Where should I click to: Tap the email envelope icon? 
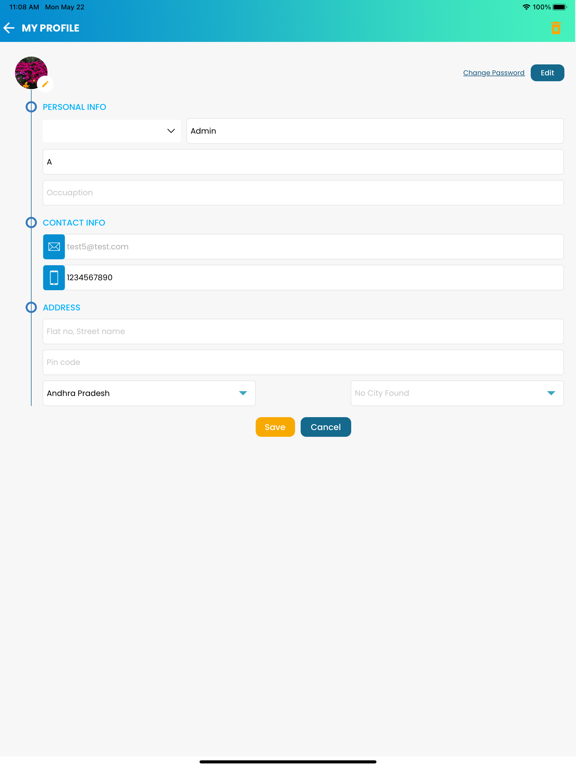click(54, 246)
